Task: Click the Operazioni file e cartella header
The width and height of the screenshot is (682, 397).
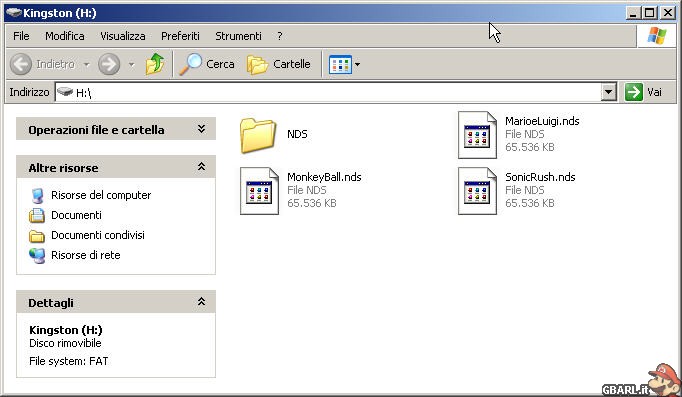Action: coord(116,129)
